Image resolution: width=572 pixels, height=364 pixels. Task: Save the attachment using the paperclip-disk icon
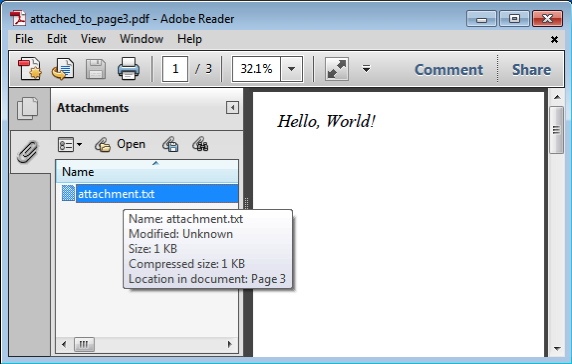[x=170, y=144]
